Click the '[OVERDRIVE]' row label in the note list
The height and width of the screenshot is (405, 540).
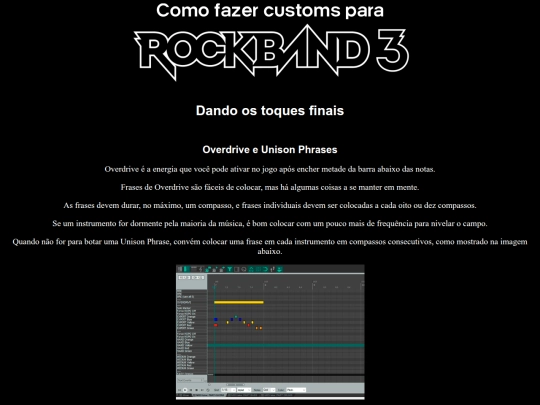click(185, 302)
